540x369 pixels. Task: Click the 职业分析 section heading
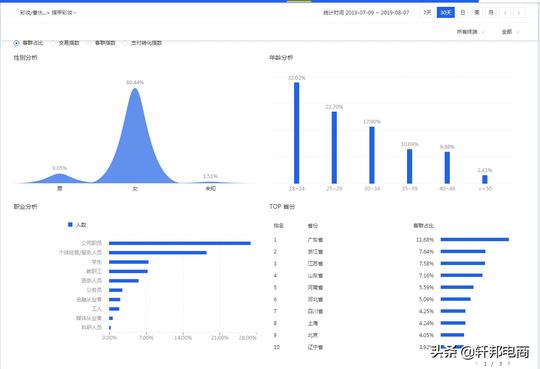(25, 207)
